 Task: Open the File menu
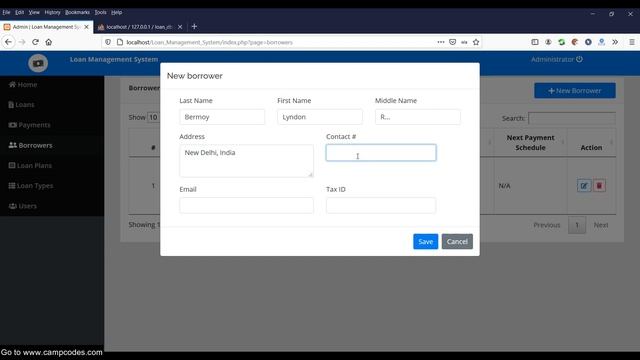coord(6,12)
